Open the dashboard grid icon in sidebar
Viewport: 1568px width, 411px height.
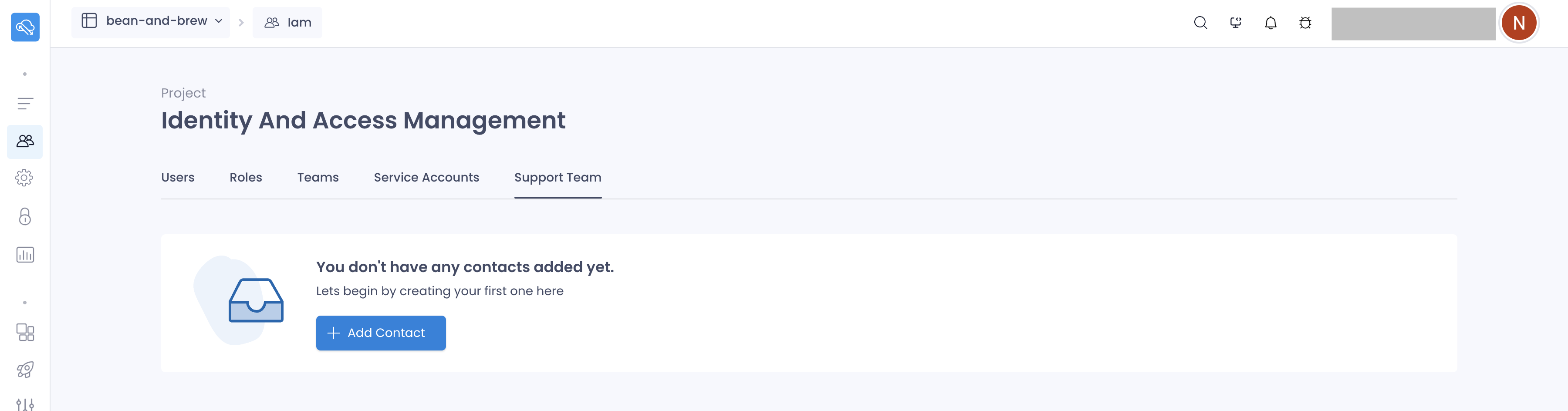click(x=25, y=332)
